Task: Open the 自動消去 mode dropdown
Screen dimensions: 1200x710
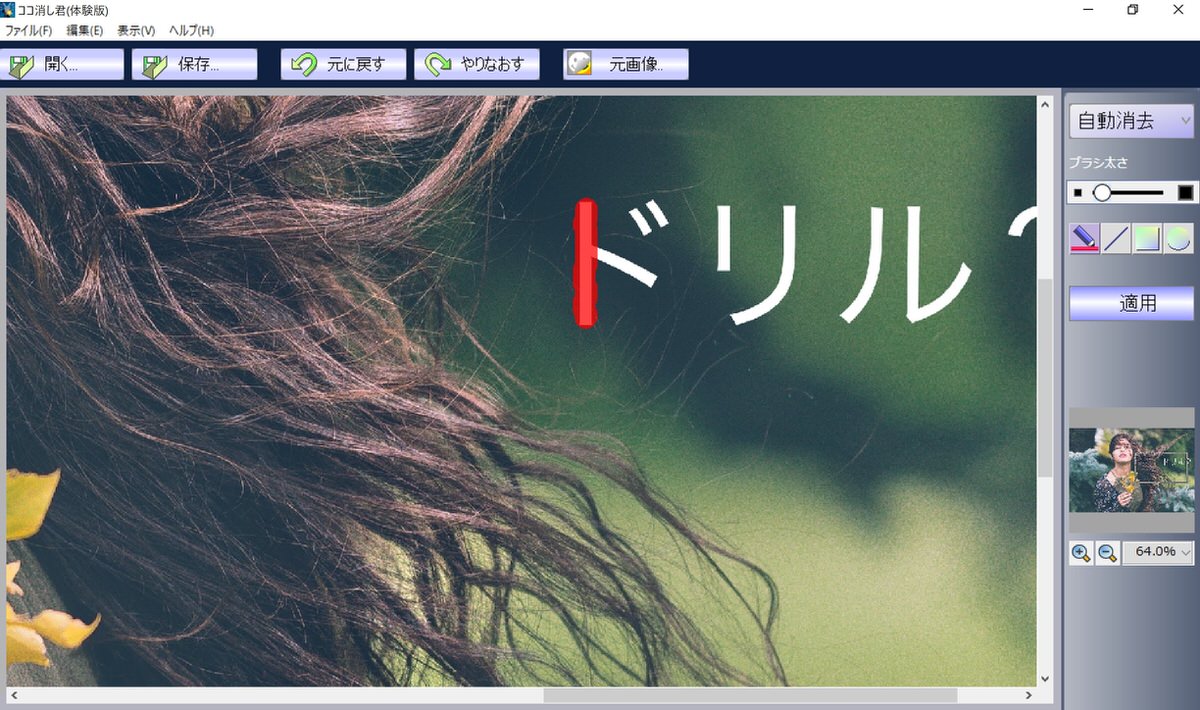Action: pos(1130,120)
